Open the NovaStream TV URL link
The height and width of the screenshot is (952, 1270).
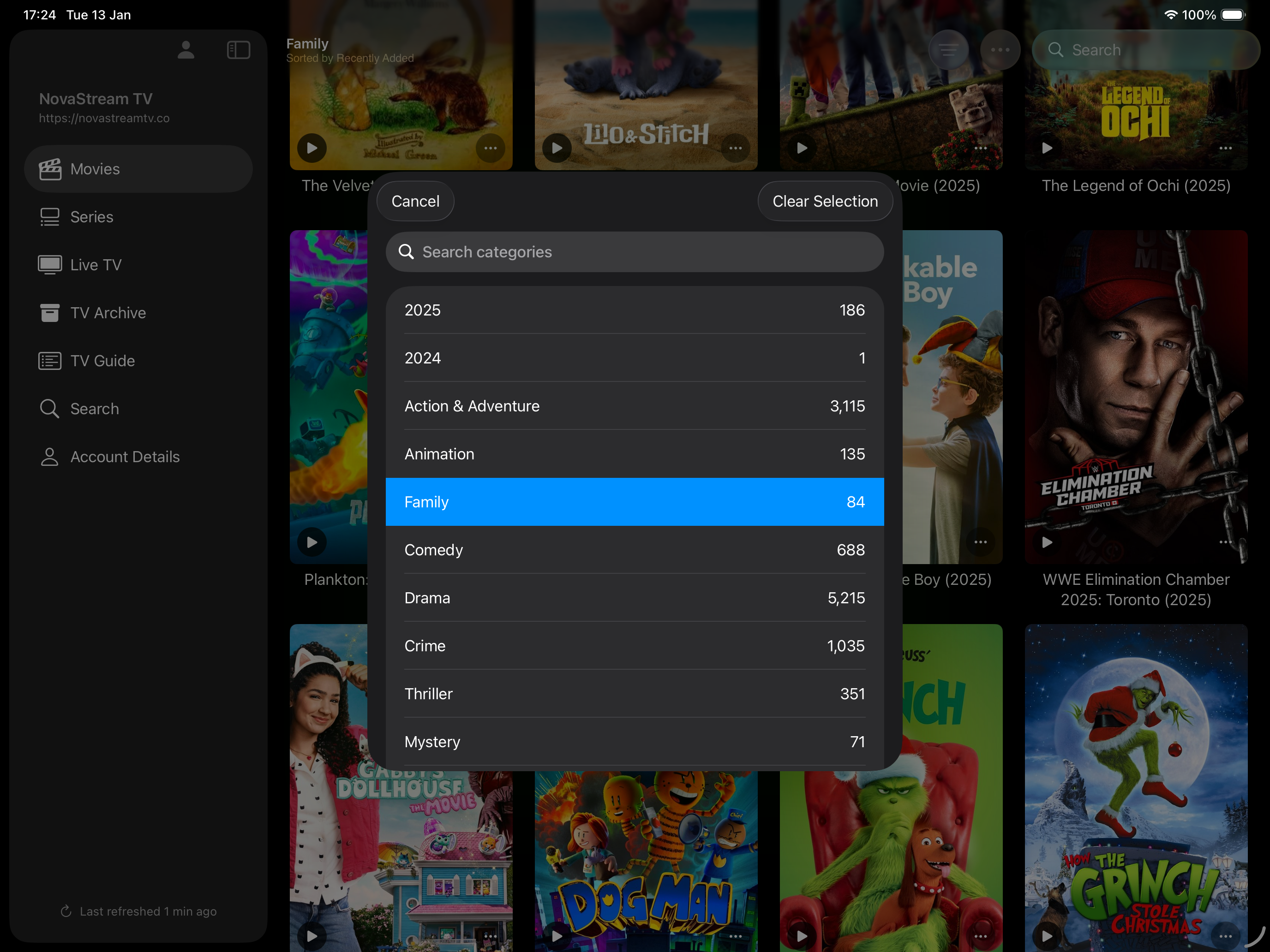[104, 118]
